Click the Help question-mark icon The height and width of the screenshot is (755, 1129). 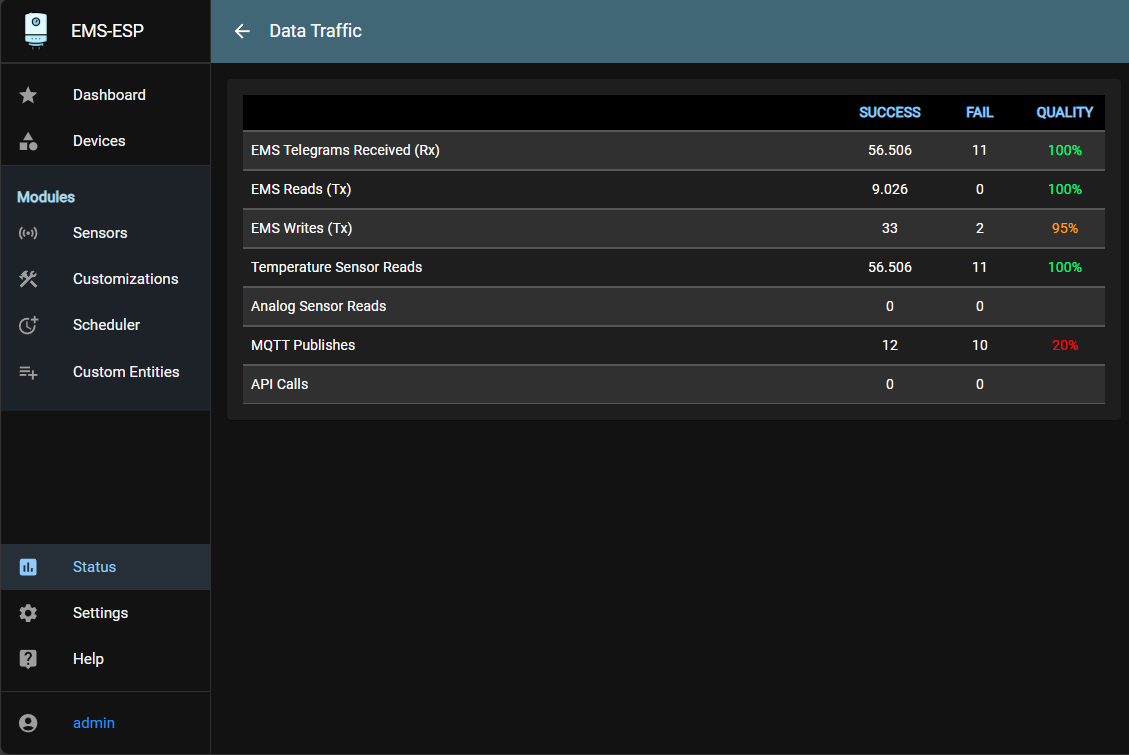coord(27,658)
